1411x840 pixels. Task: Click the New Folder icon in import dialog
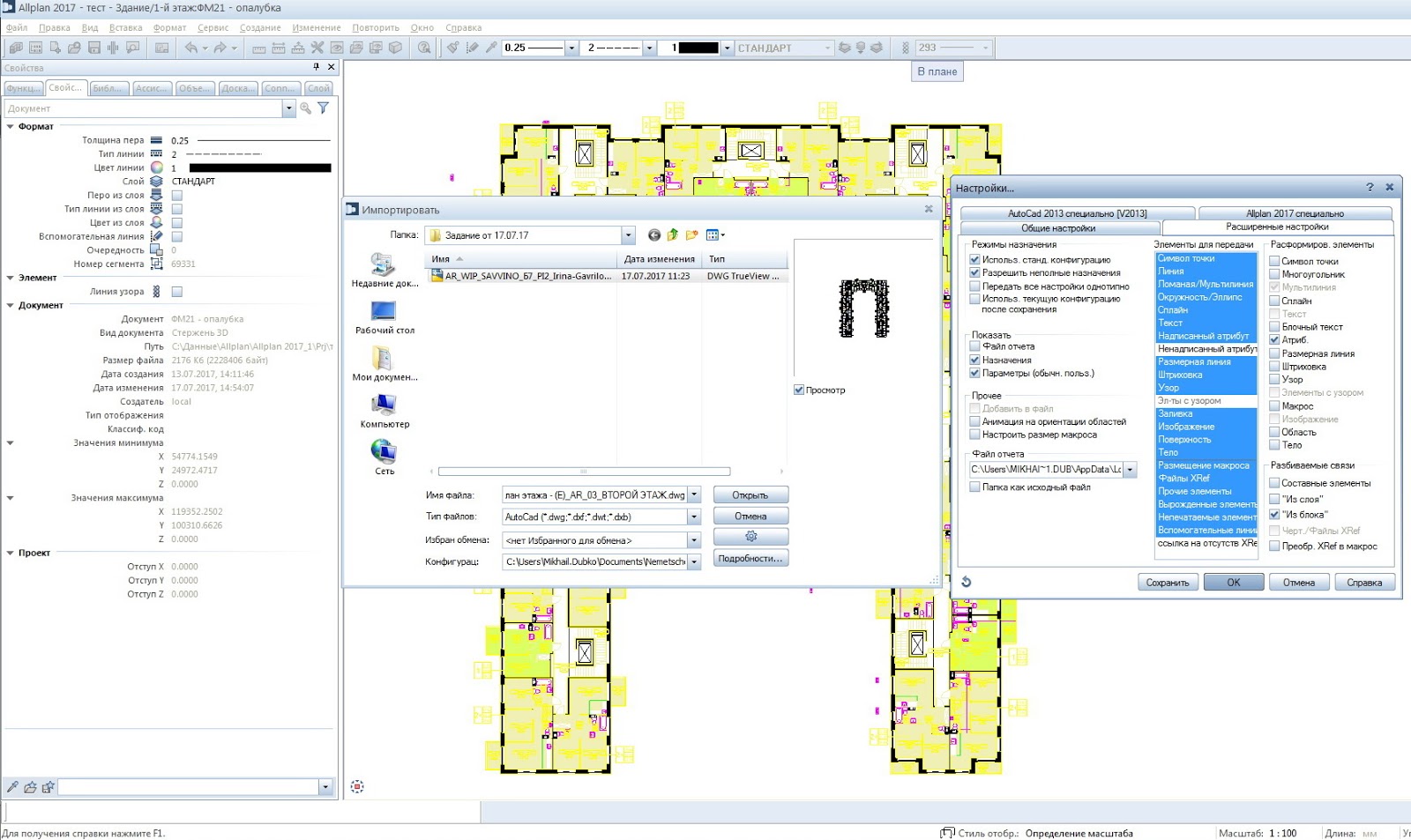pyautogui.click(x=692, y=235)
